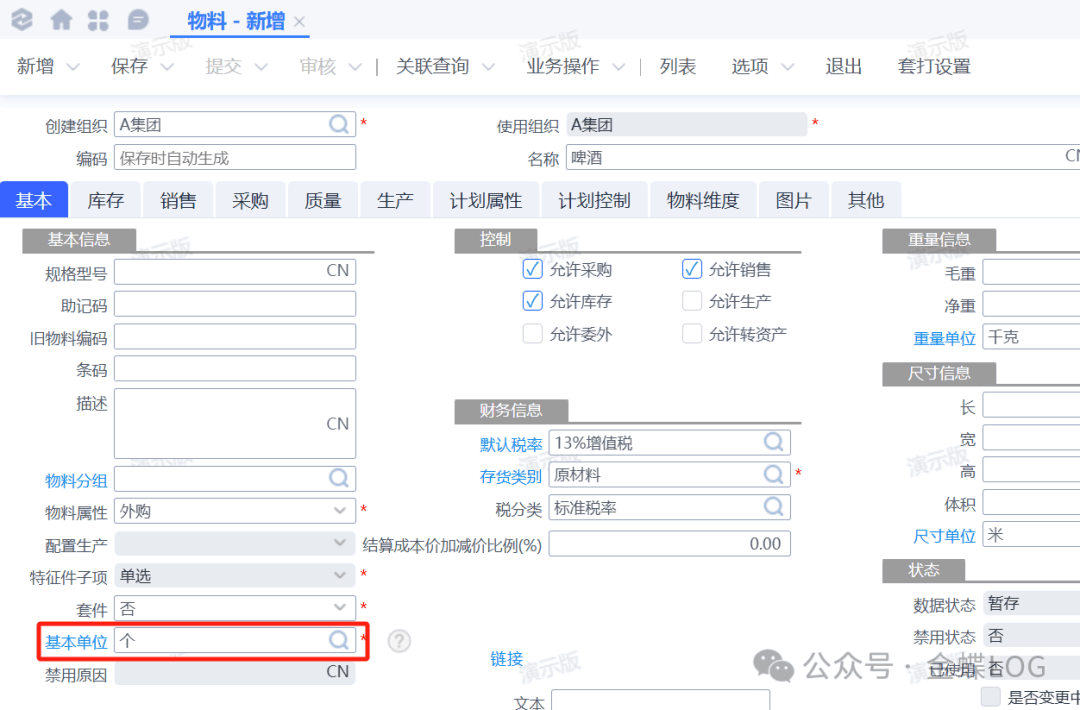Expand the 物料属性 dropdown

pos(340,511)
